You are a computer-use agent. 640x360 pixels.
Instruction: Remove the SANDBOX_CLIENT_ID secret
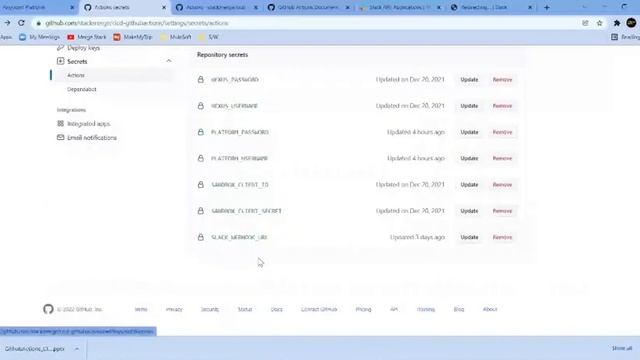pyautogui.click(x=502, y=184)
